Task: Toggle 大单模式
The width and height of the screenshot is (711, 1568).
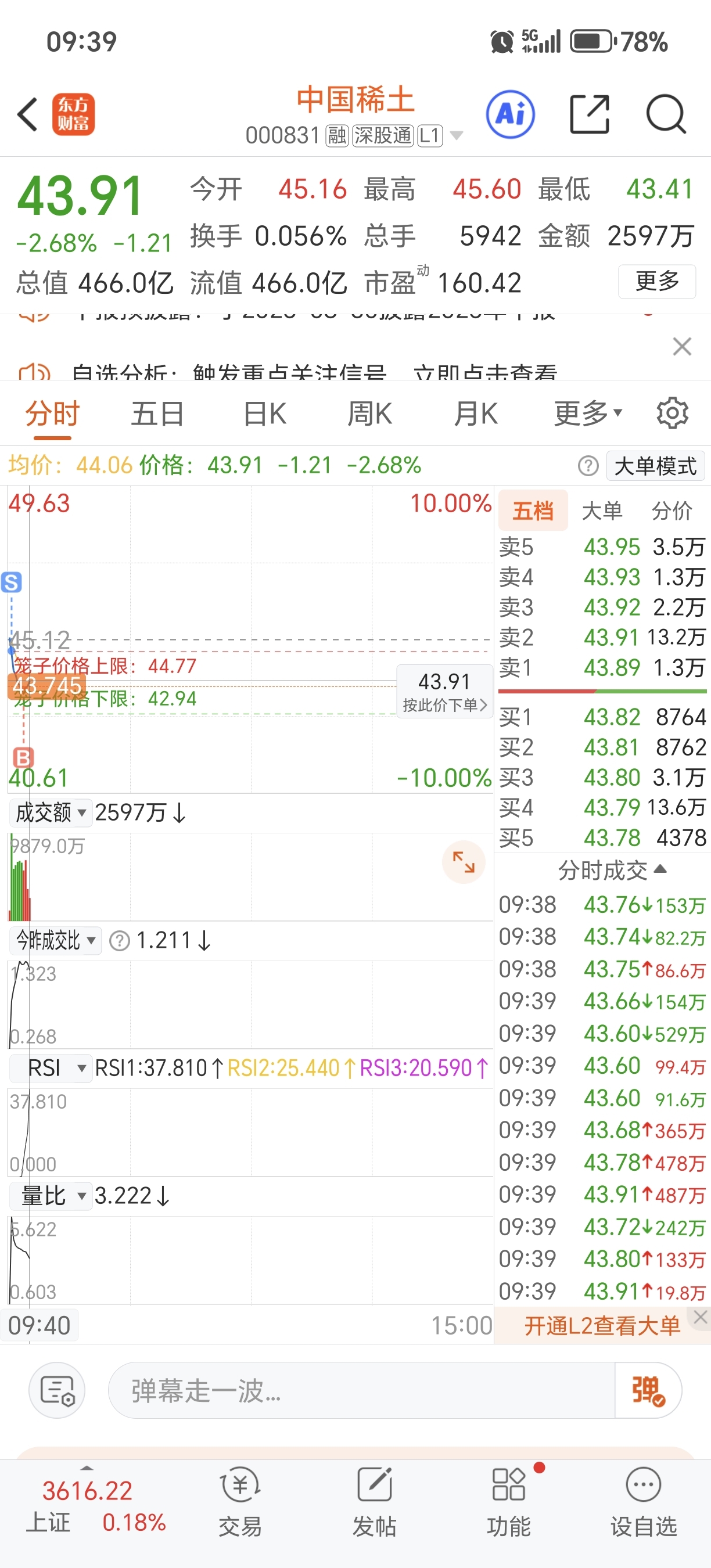Action: click(656, 466)
